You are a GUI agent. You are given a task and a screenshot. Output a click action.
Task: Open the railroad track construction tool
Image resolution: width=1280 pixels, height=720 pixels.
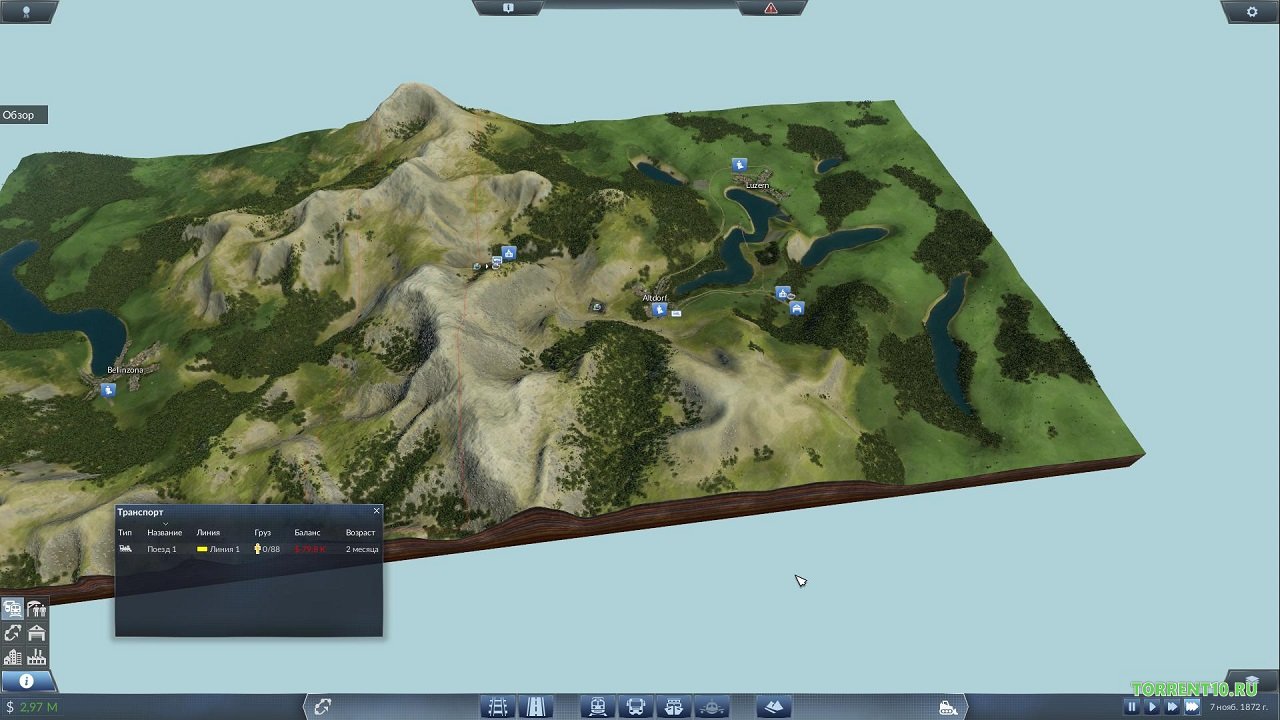coord(498,707)
